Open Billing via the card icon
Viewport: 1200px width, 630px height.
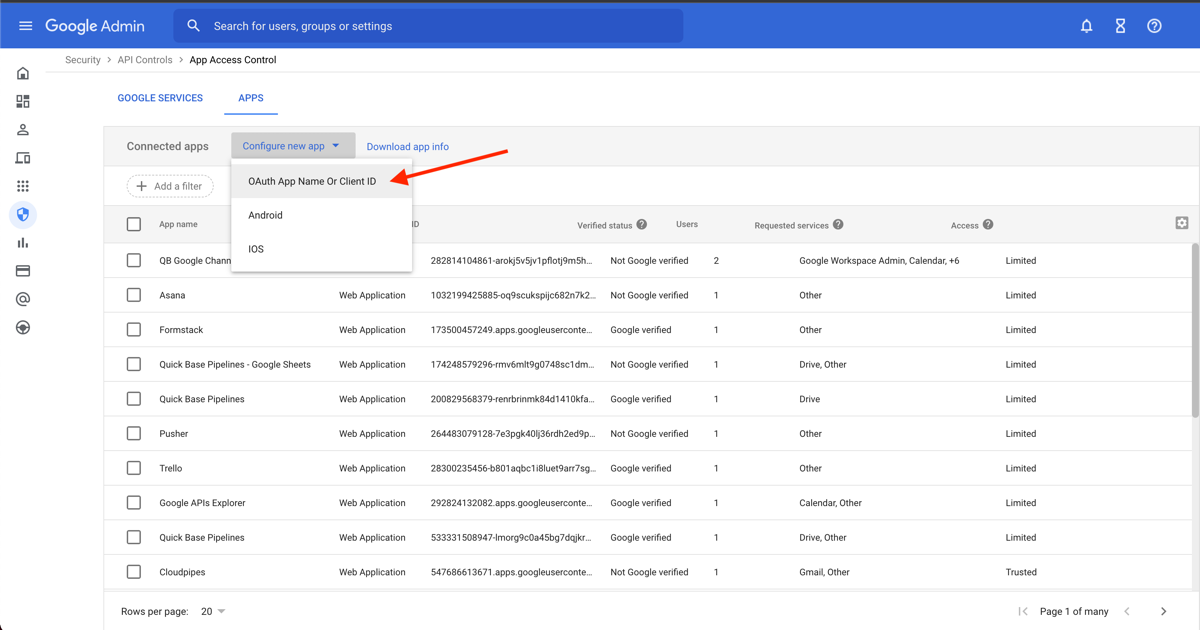pos(23,271)
